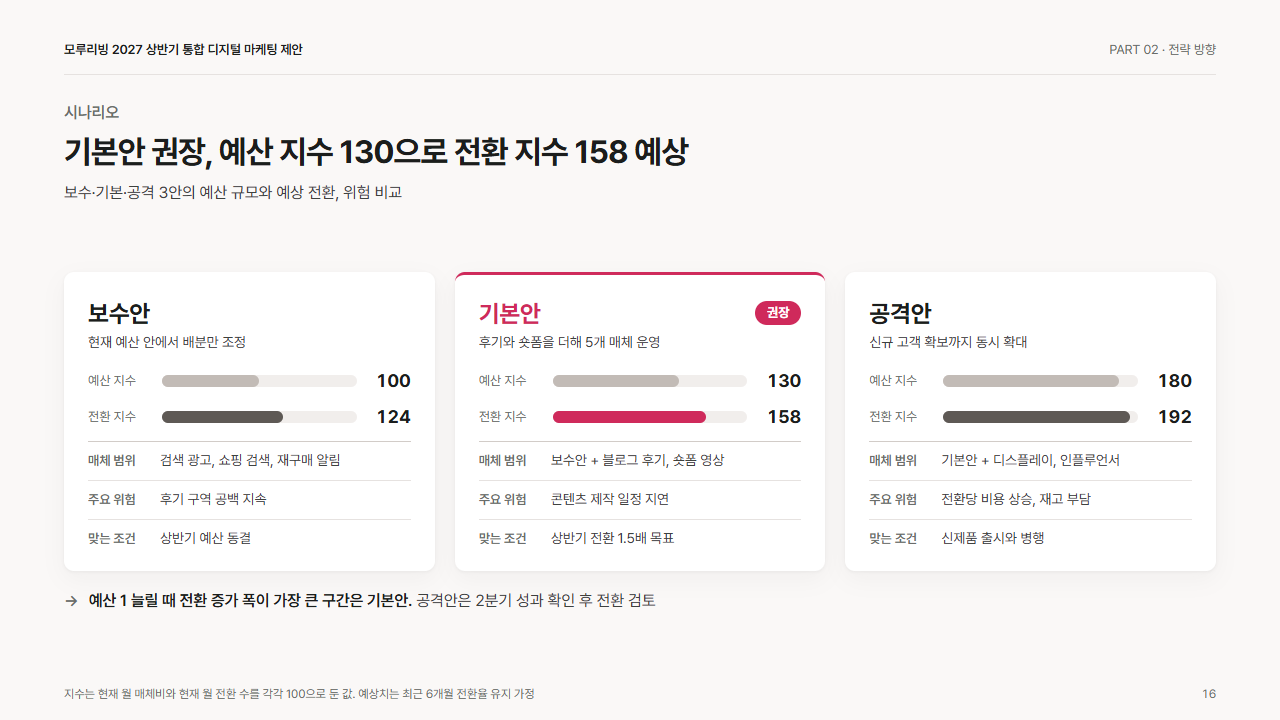Select the 공격안 card title
The image size is (1280, 720).
click(x=900, y=313)
